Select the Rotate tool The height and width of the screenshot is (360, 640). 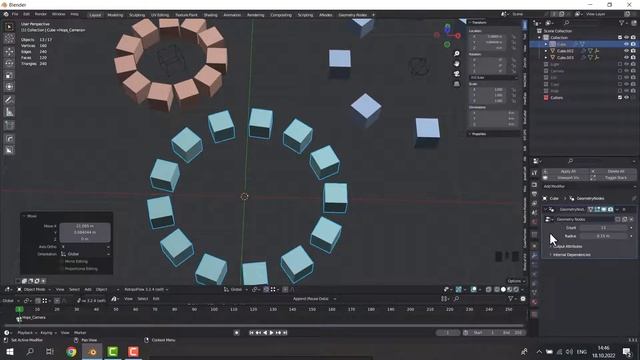coord(9,63)
